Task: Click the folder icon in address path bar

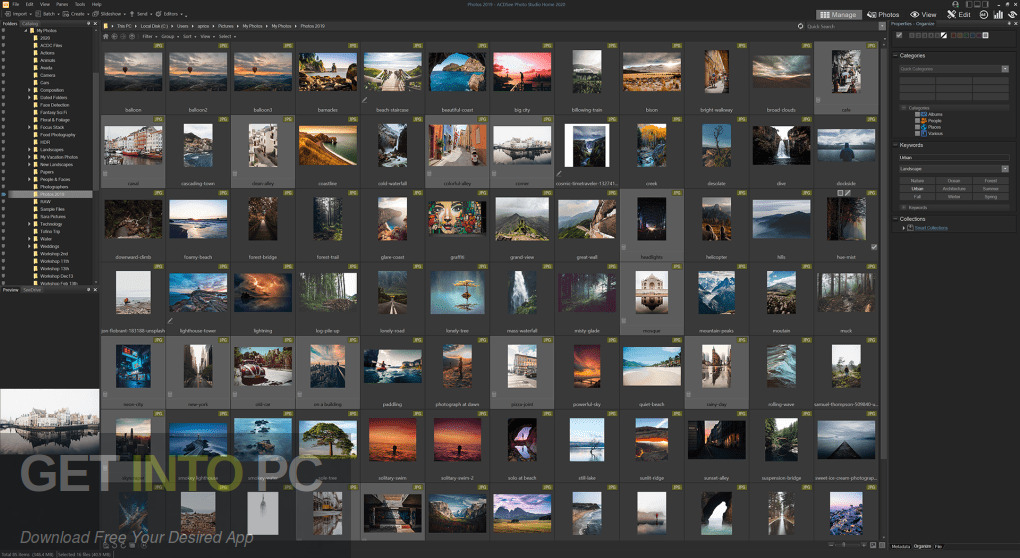Action: click(106, 26)
